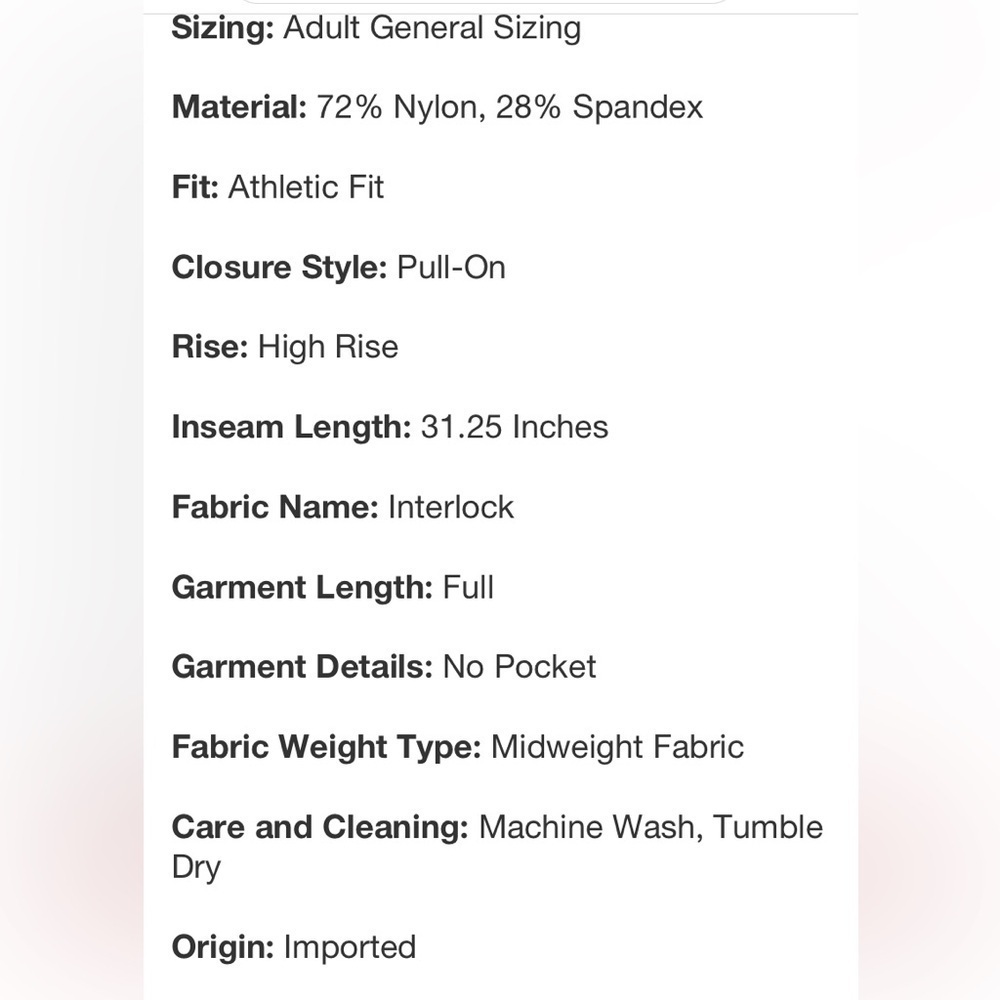Click the Garment Length label

tap(302, 587)
